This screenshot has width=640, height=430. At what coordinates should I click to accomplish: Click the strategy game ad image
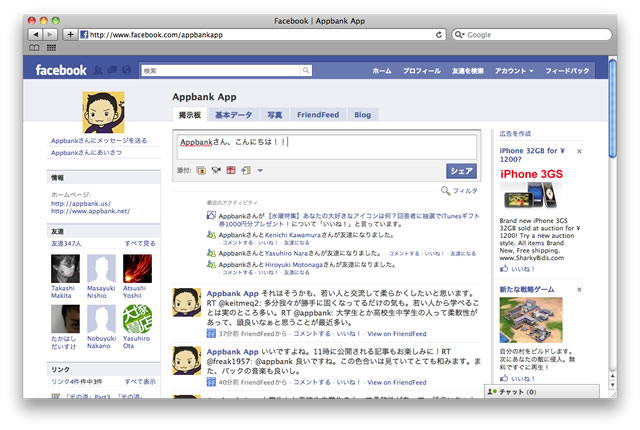(x=531, y=320)
